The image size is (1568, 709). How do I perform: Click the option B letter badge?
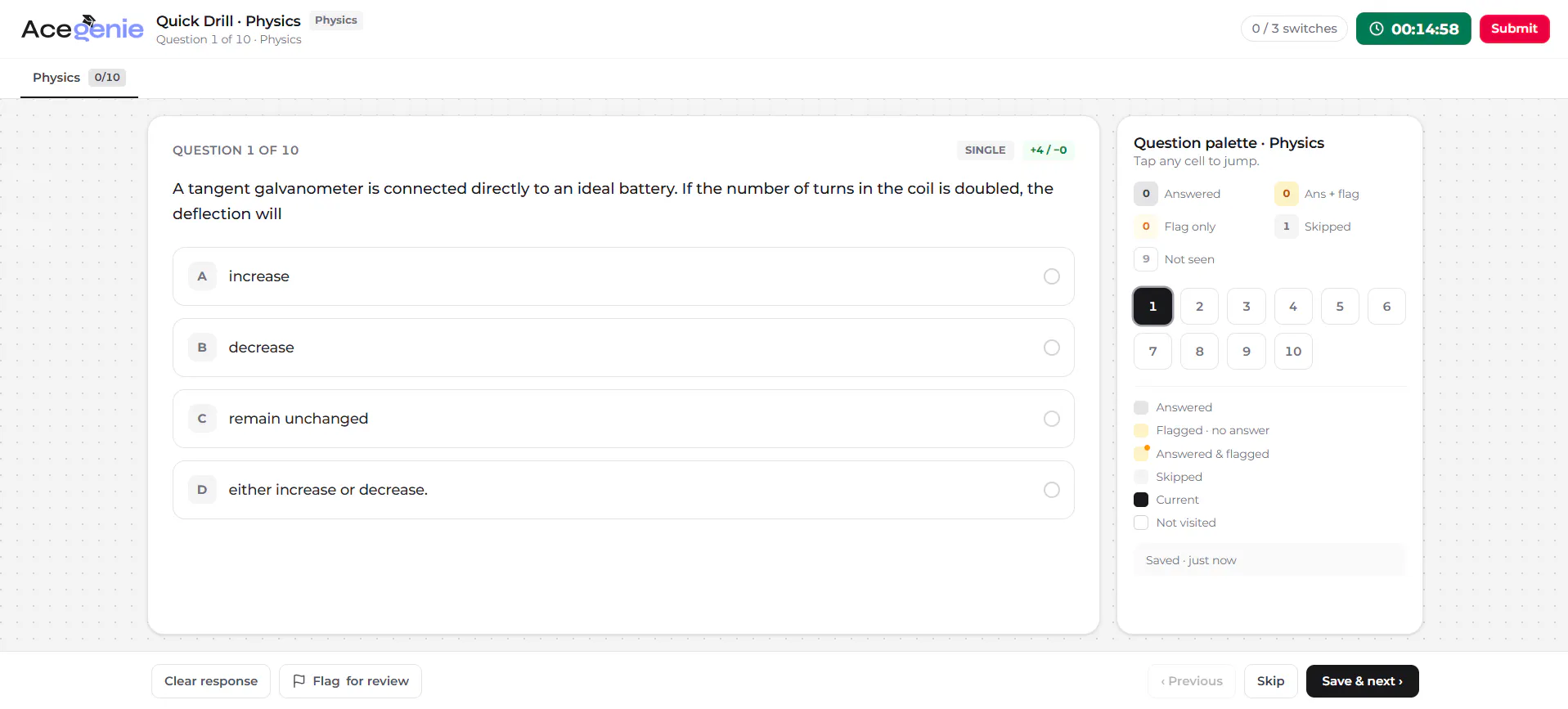point(202,348)
